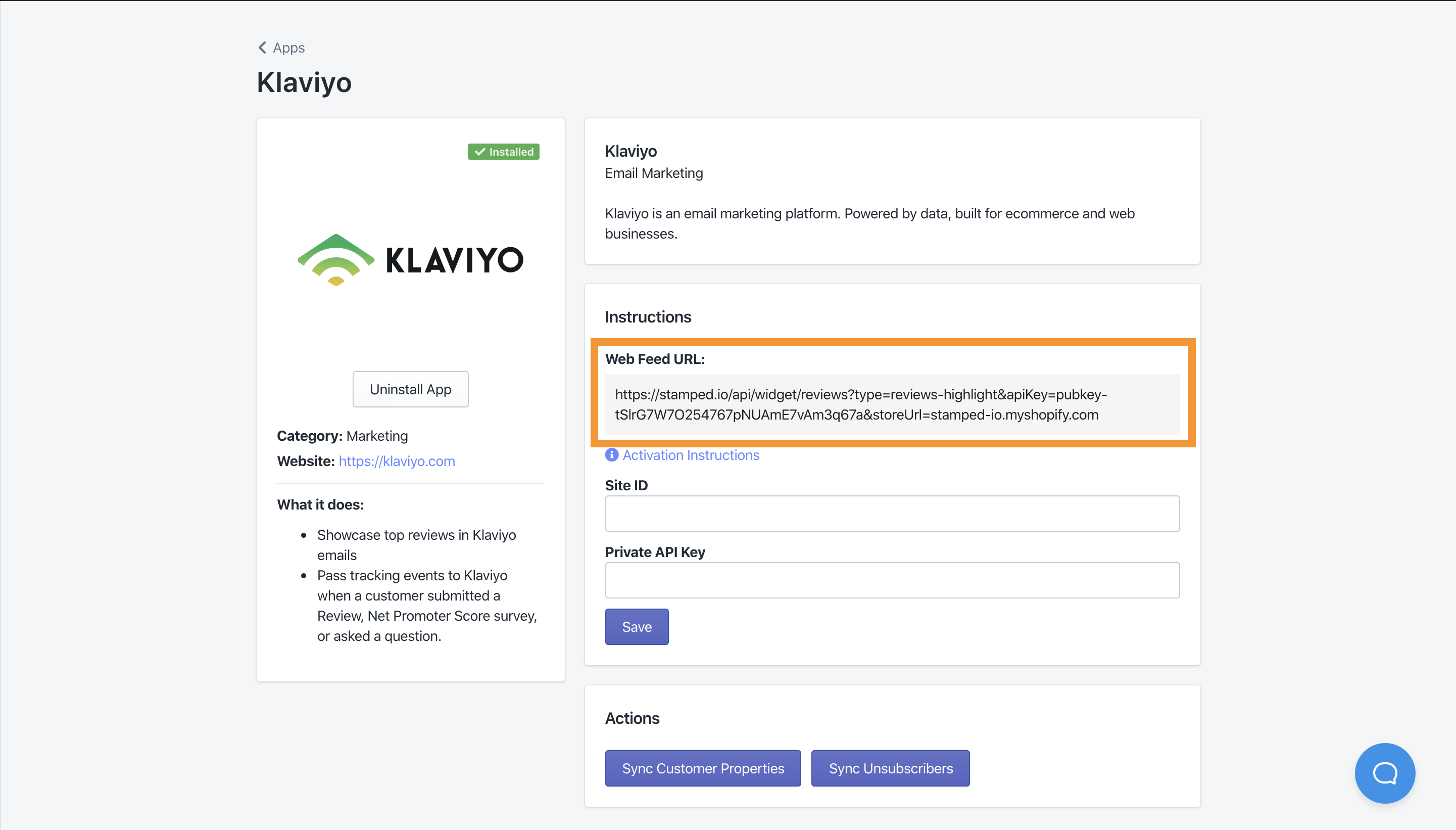This screenshot has height=830, width=1456.
Task: Open the klaviyo.com website link
Action: coord(397,460)
